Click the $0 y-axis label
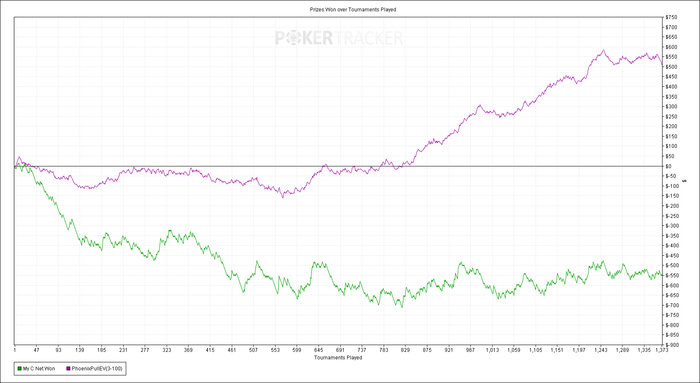The height and width of the screenshot is (383, 700). tap(669, 166)
